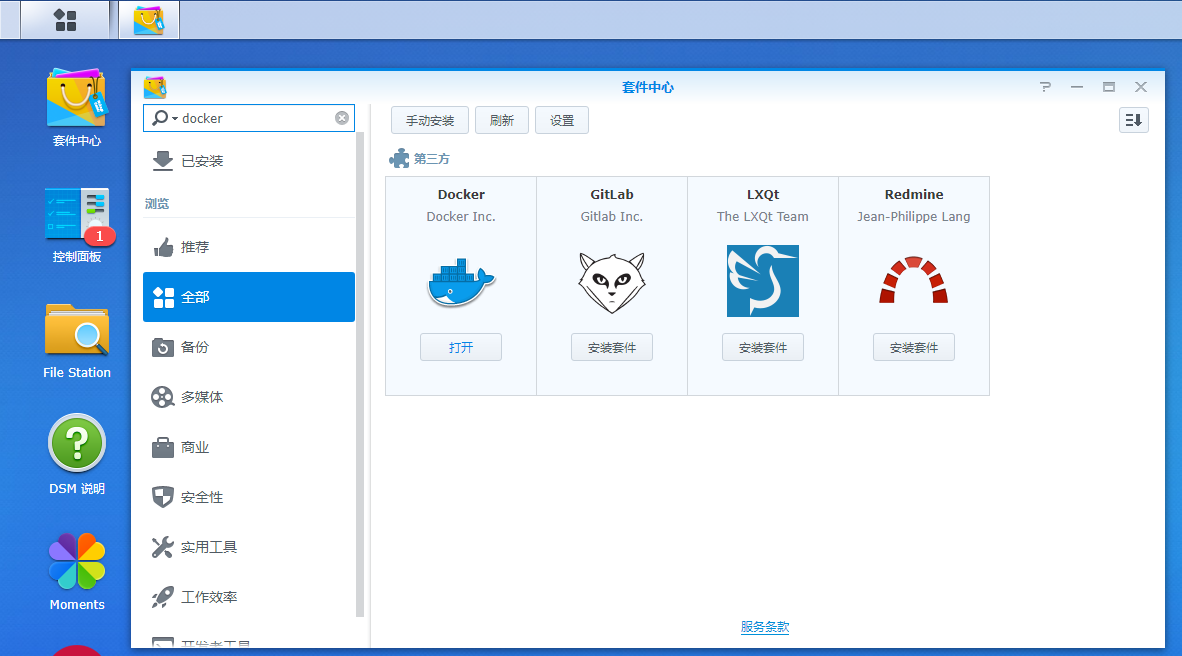Click the docker search input field
This screenshot has width=1182, height=656.
tap(255, 118)
